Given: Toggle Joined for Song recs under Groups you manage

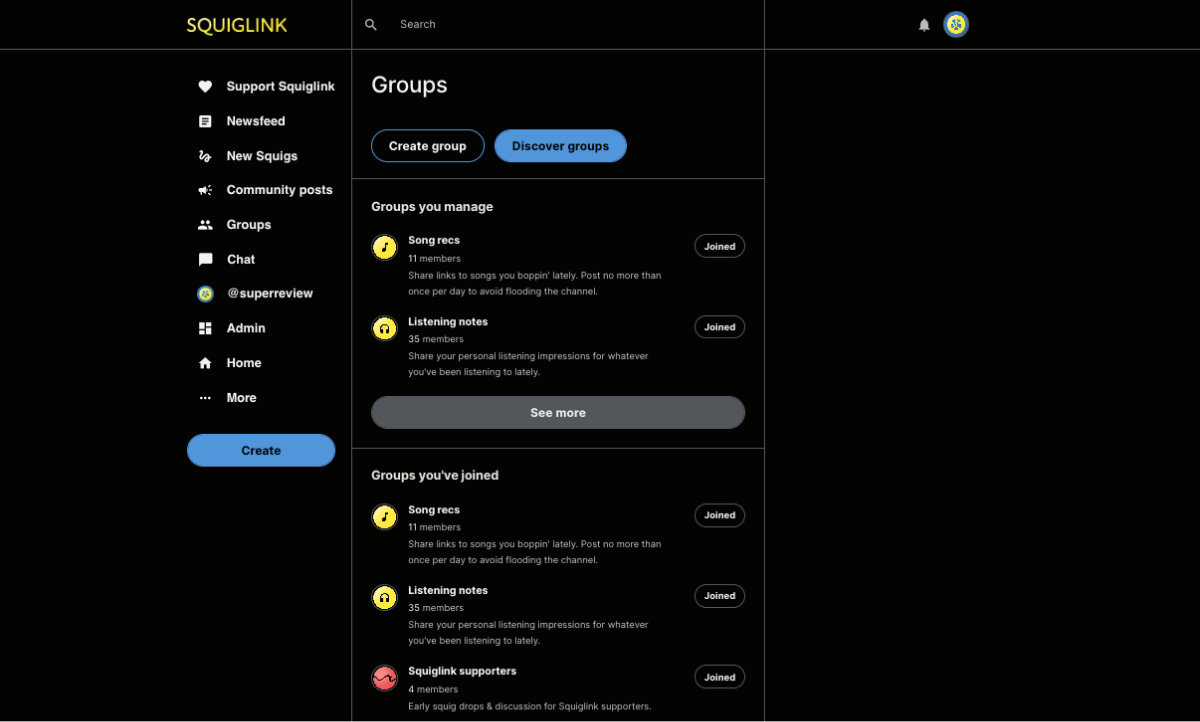Looking at the screenshot, I should [x=719, y=246].
